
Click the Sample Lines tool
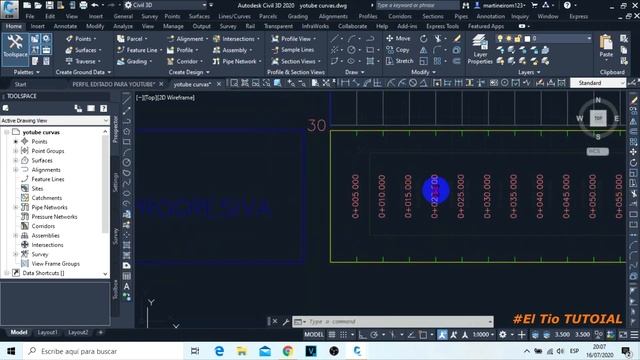(293, 50)
